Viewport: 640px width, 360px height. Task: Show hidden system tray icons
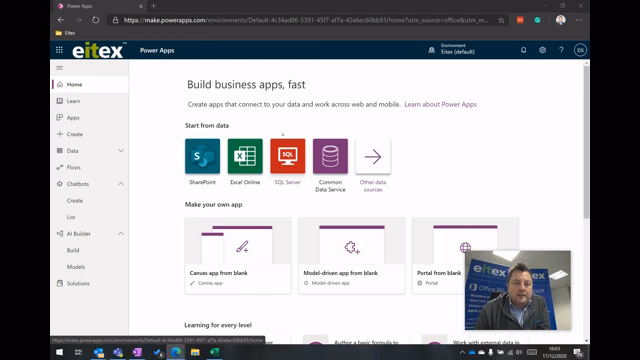pos(462,353)
